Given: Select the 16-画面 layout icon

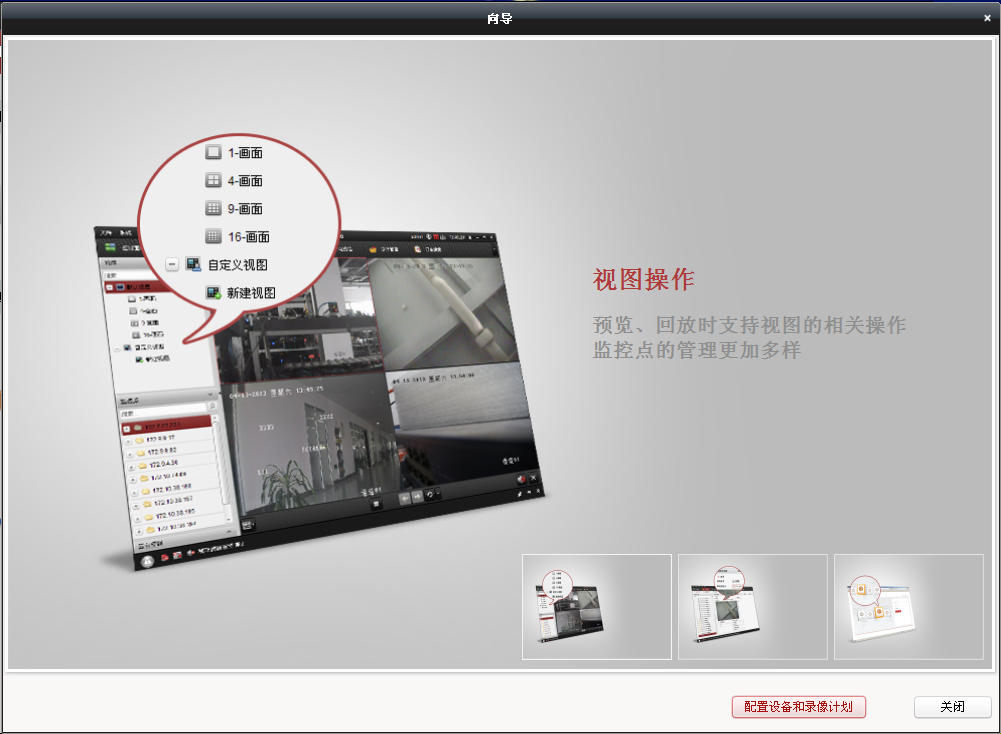Looking at the screenshot, I should click(x=214, y=236).
